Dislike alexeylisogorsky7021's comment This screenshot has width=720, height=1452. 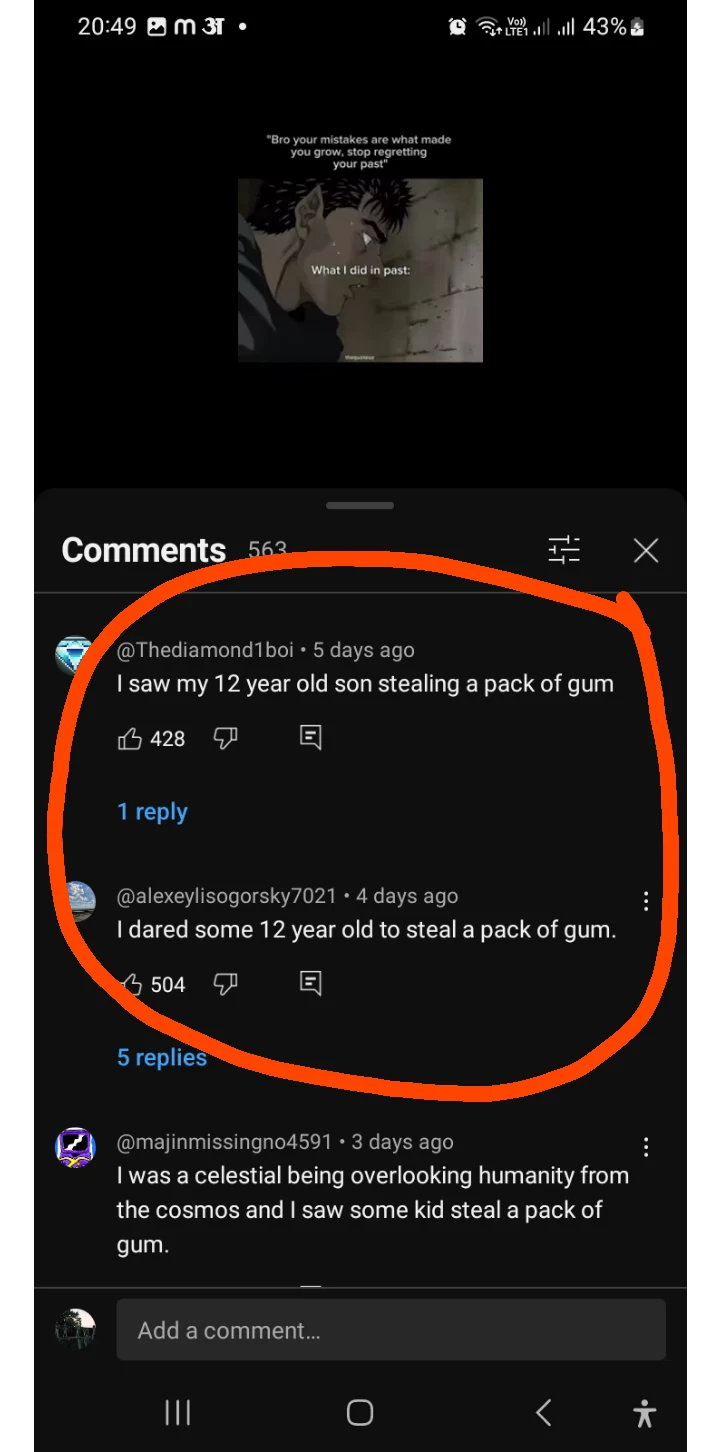226,985
